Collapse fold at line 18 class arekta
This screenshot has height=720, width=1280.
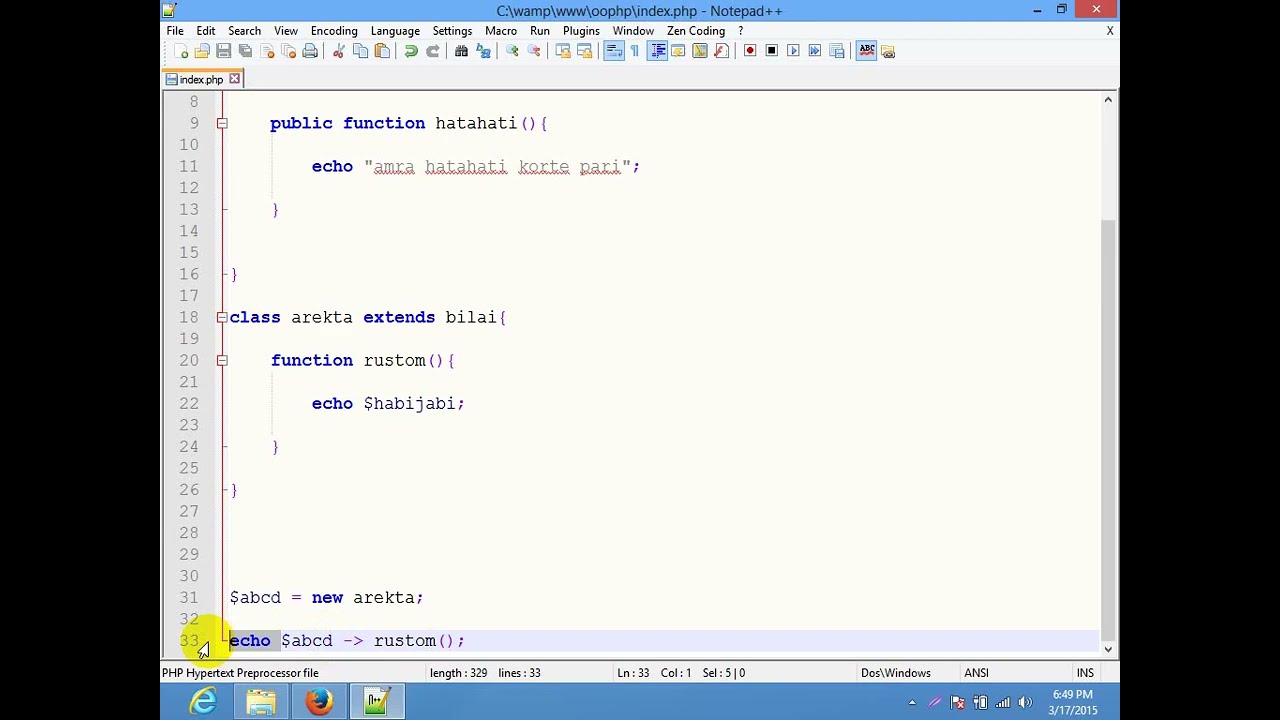(x=222, y=317)
